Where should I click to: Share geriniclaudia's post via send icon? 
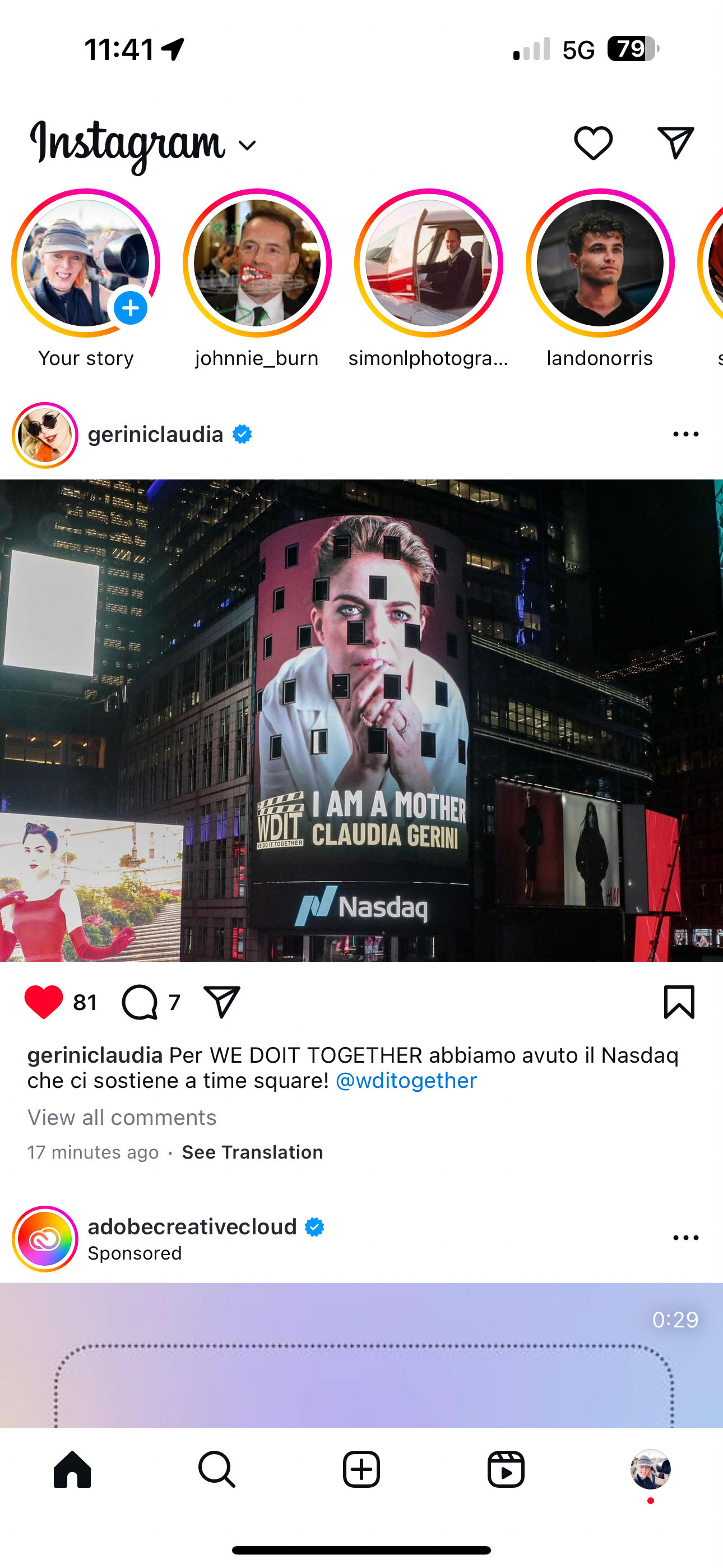point(221,1001)
